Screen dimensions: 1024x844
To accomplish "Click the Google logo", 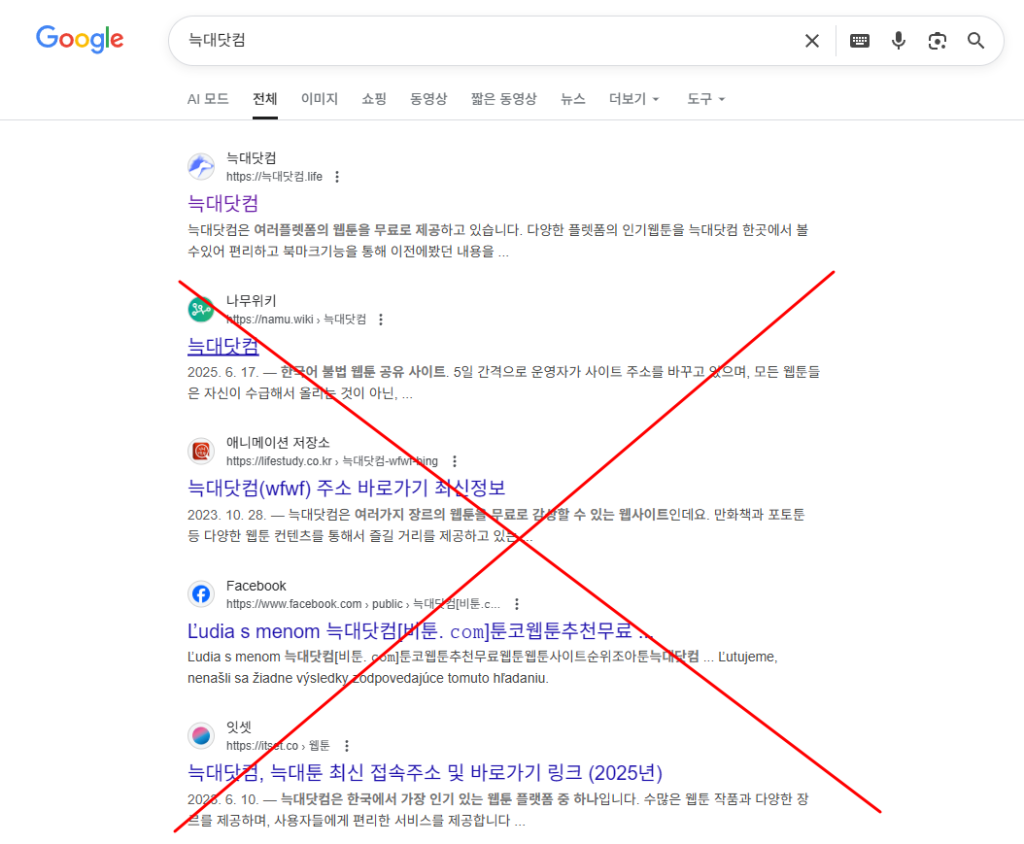I will click(x=79, y=39).
